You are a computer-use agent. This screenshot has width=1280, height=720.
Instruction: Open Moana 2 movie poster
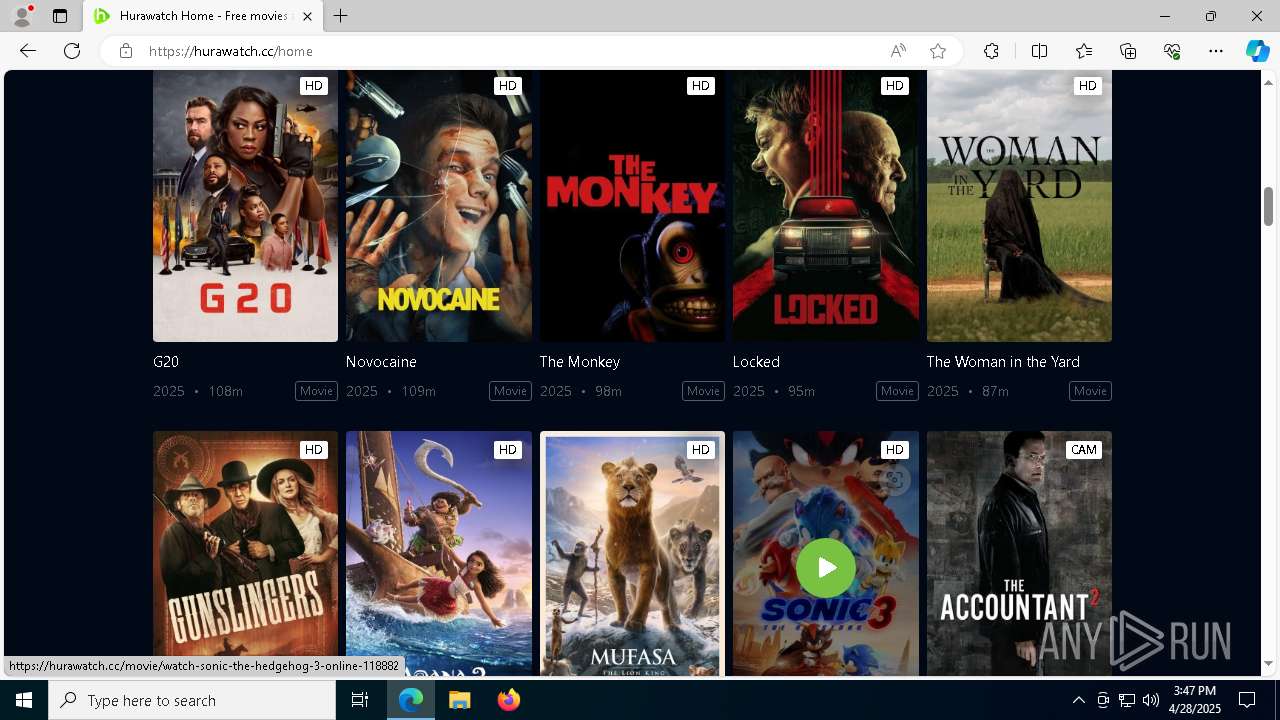click(439, 554)
